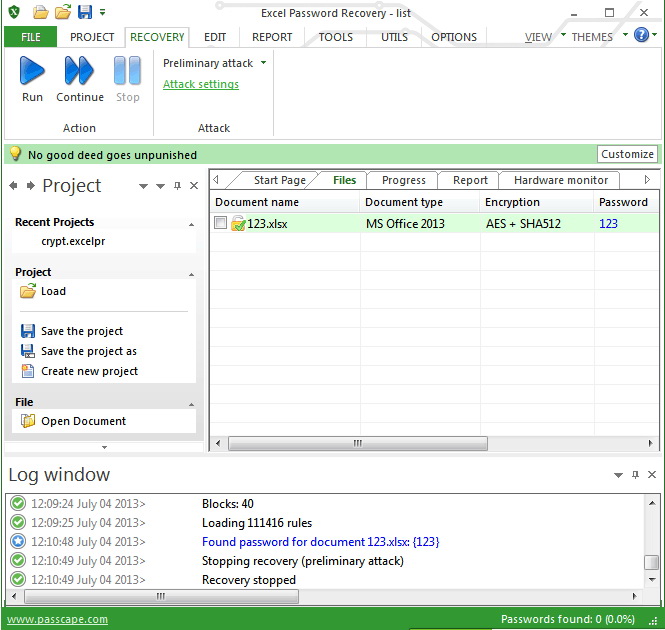Open the quick access toolbar customize arrow
Screen dimensions: 665x630
102,12
